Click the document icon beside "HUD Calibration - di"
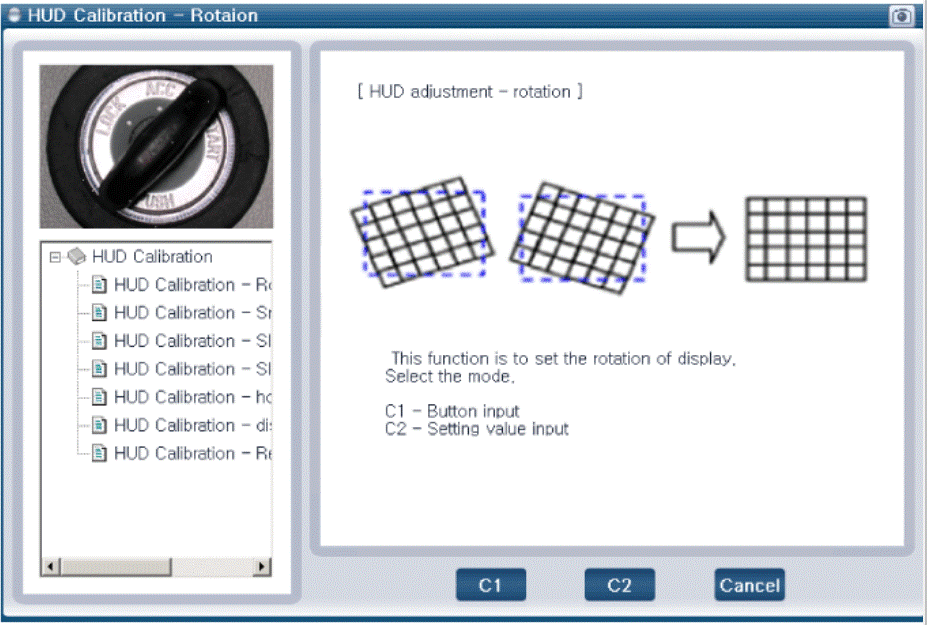 point(100,425)
